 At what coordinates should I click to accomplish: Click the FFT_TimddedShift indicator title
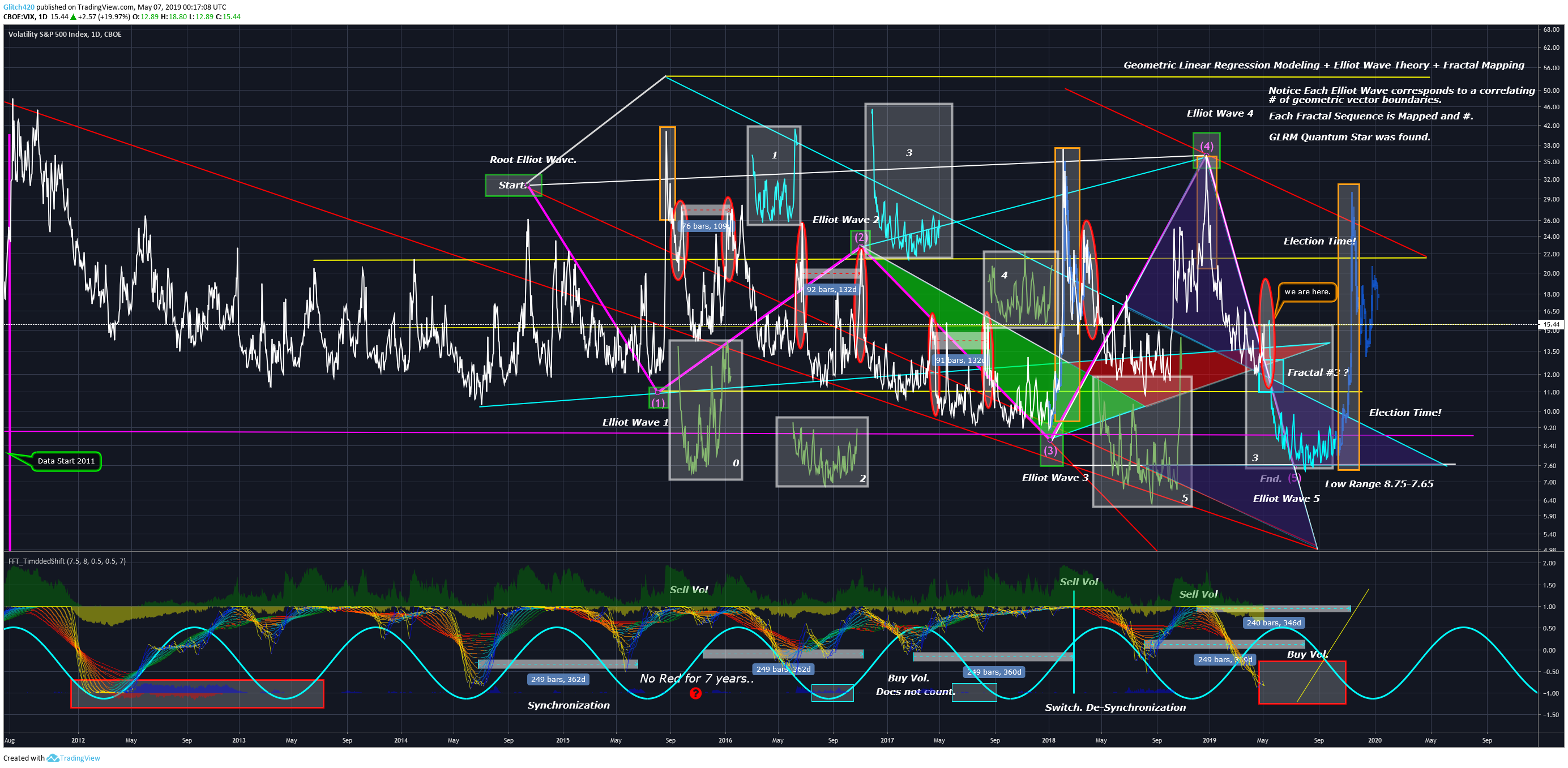(x=67, y=560)
